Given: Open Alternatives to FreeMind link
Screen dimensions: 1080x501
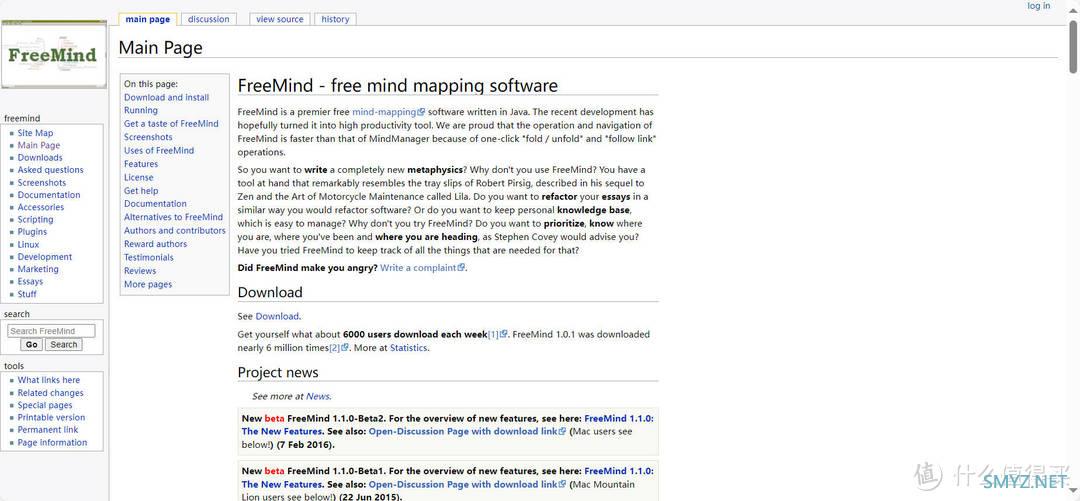Looking at the screenshot, I should point(173,217).
